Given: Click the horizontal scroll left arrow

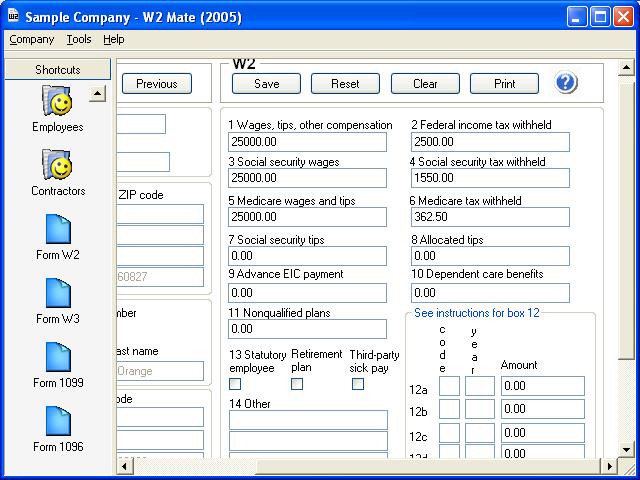Looking at the screenshot, I should [125, 466].
